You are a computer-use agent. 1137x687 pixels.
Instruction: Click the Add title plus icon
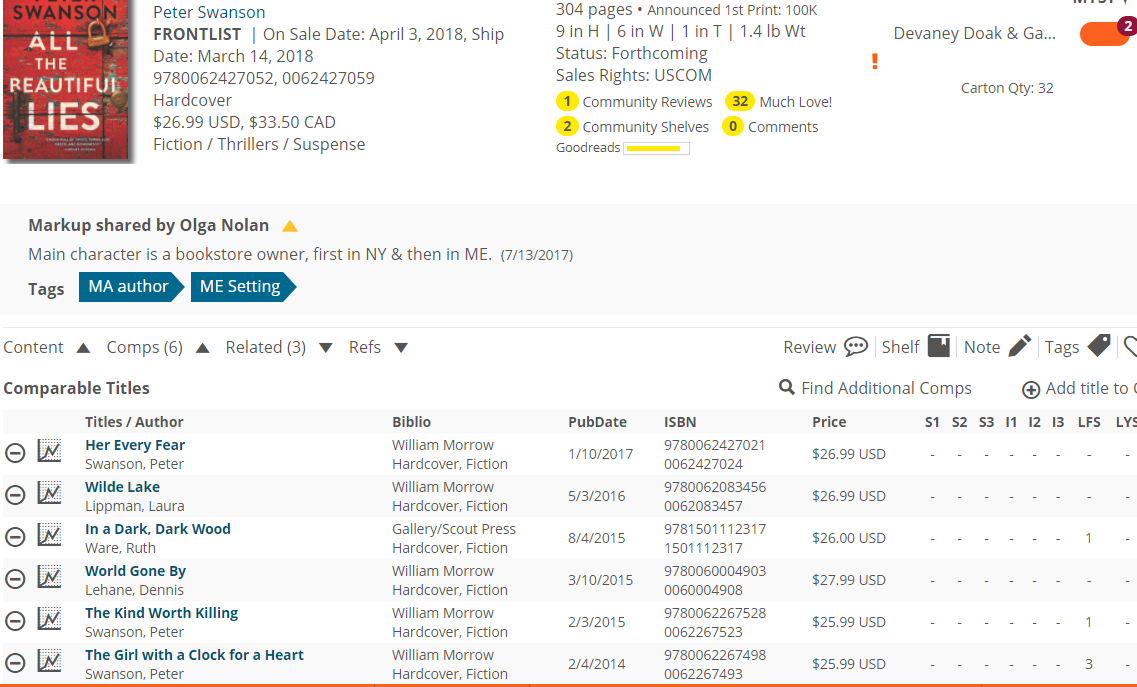tap(1030, 390)
